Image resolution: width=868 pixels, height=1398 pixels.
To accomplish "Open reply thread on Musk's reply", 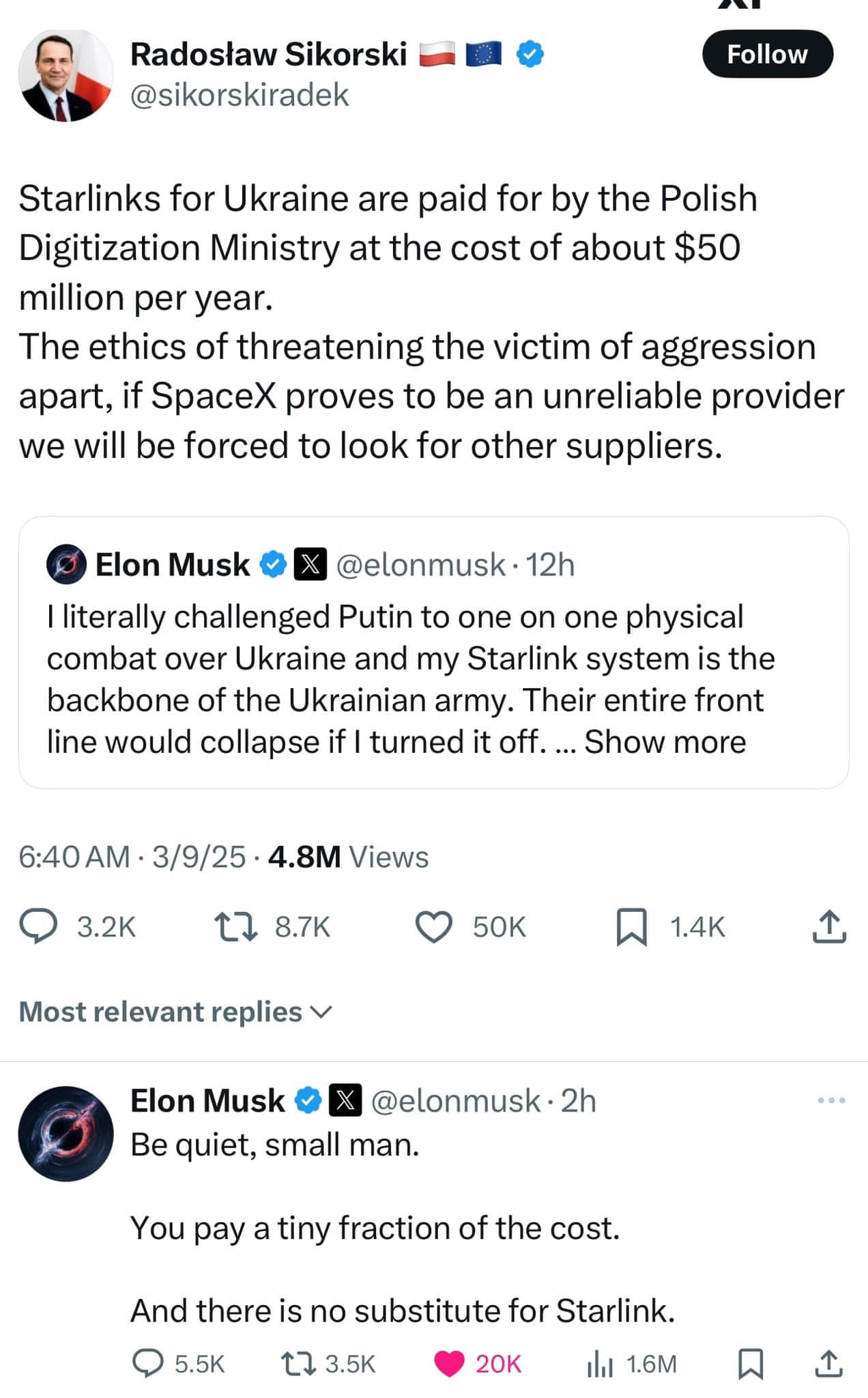I will (147, 1363).
